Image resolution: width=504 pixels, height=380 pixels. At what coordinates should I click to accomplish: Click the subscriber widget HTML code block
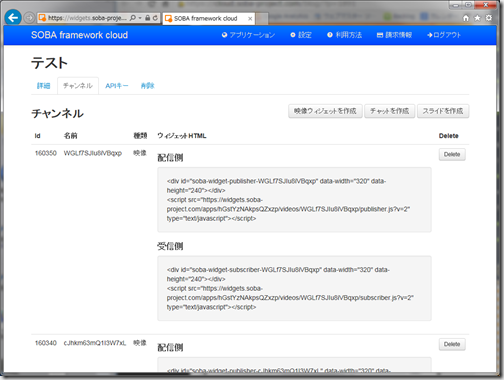click(294, 288)
